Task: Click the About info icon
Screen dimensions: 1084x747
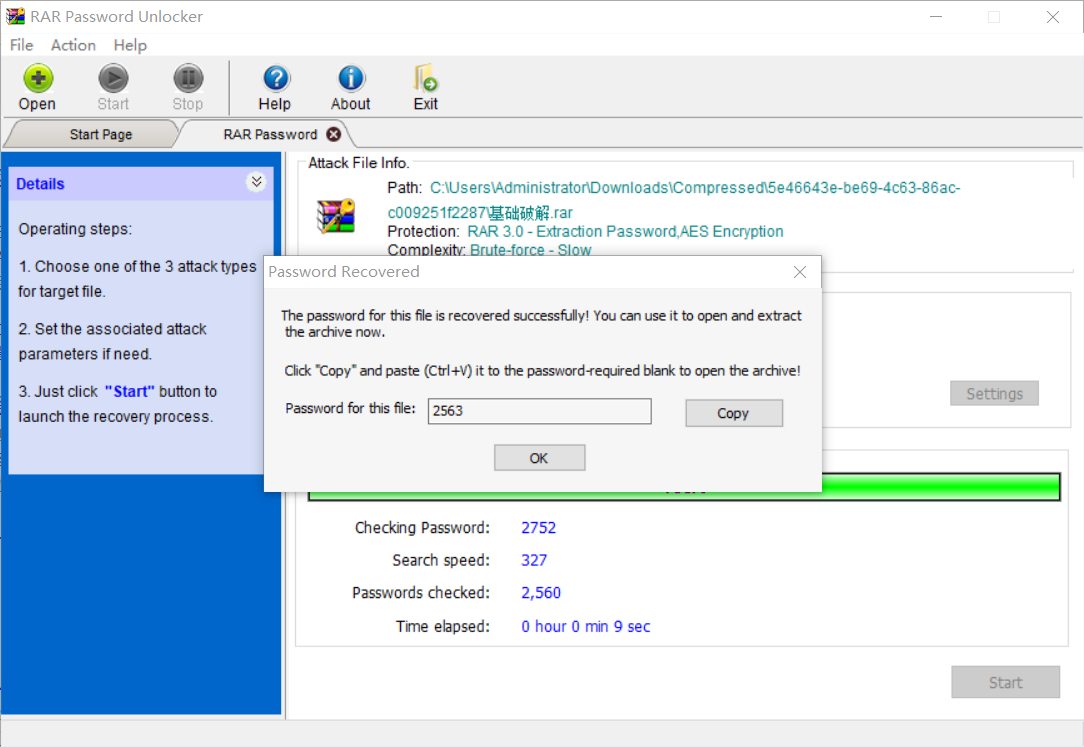Action: (351, 78)
